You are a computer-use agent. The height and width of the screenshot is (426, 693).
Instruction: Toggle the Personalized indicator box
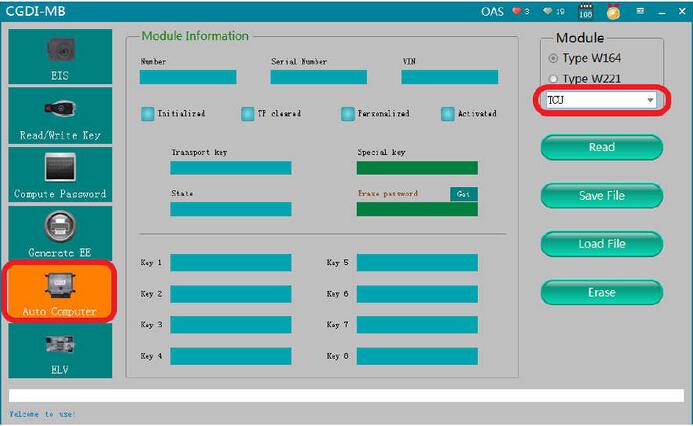[348, 114]
